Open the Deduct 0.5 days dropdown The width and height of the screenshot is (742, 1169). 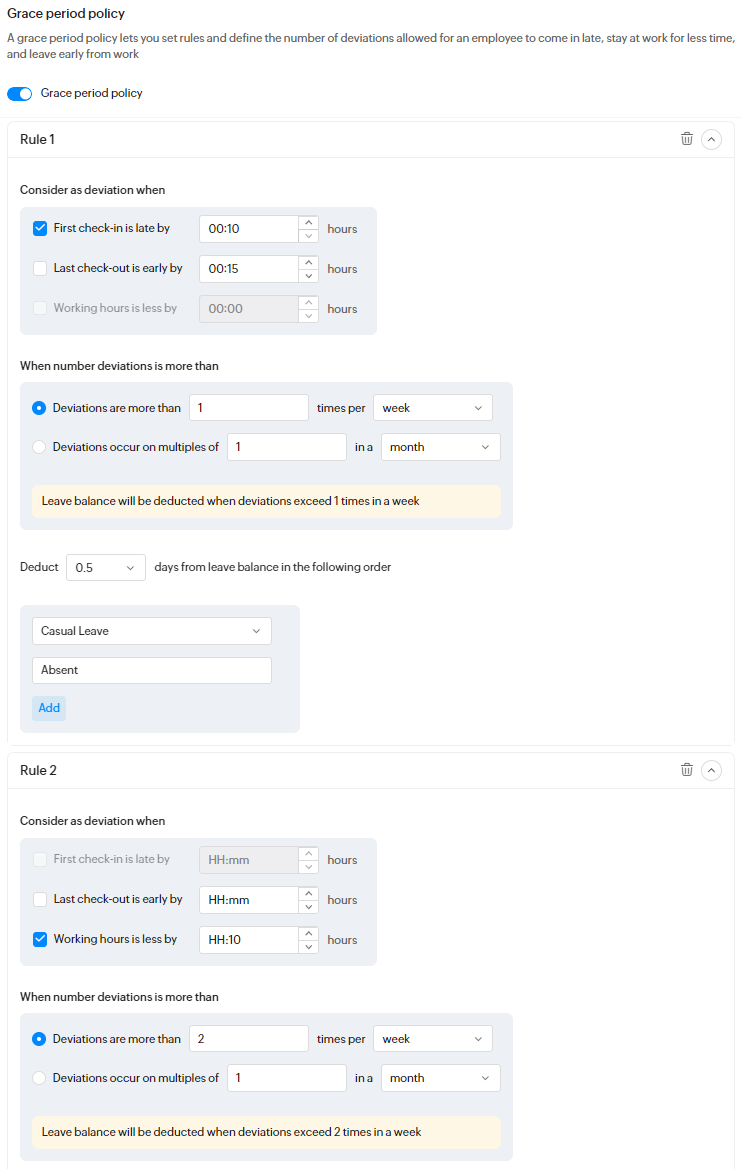105,567
